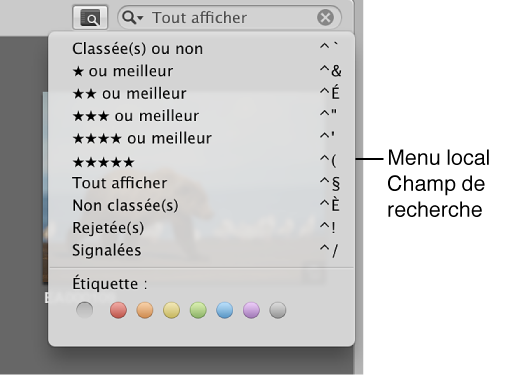Screen dimensions: 528x376
Task: Open the Filter HUD button
Action: (x=90, y=18)
